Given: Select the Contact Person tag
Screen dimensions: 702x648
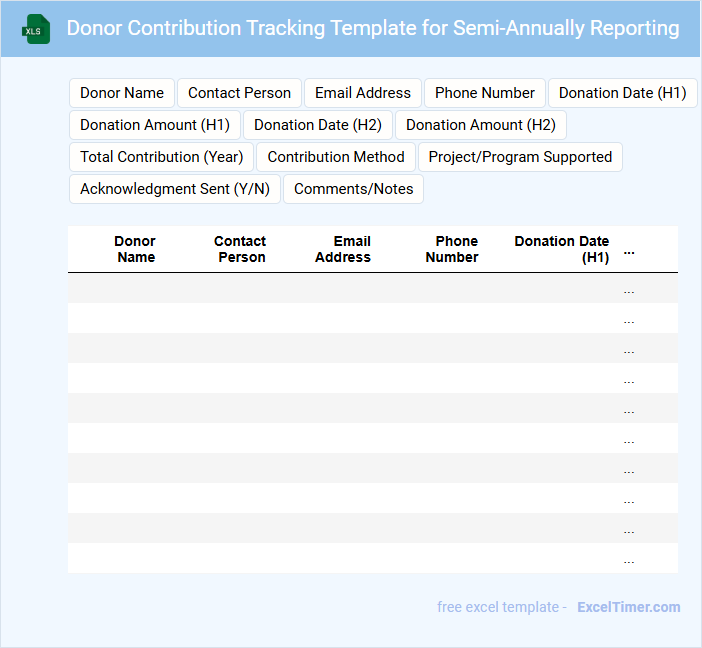Looking at the screenshot, I should click(x=239, y=93).
